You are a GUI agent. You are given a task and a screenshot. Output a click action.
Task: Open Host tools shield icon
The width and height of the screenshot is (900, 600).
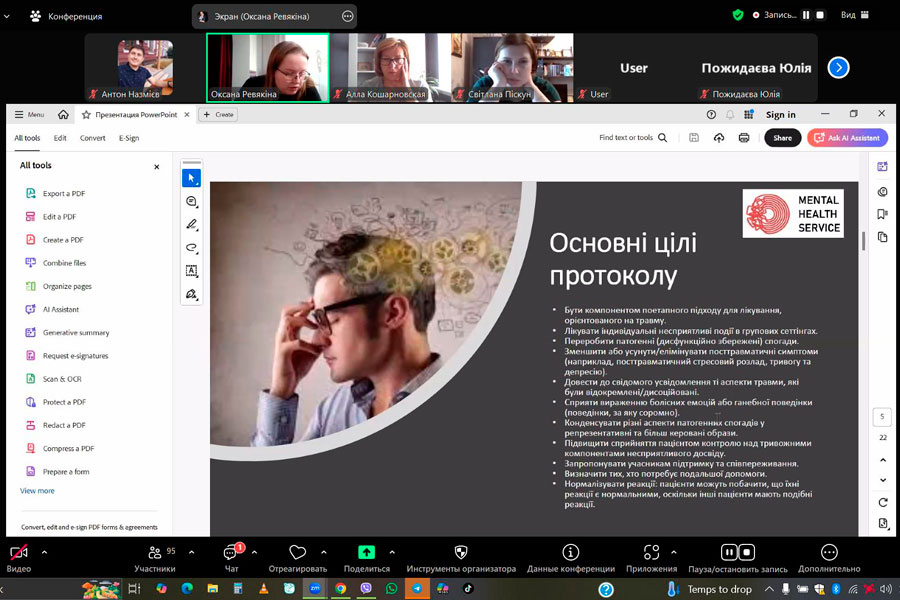tap(461, 553)
